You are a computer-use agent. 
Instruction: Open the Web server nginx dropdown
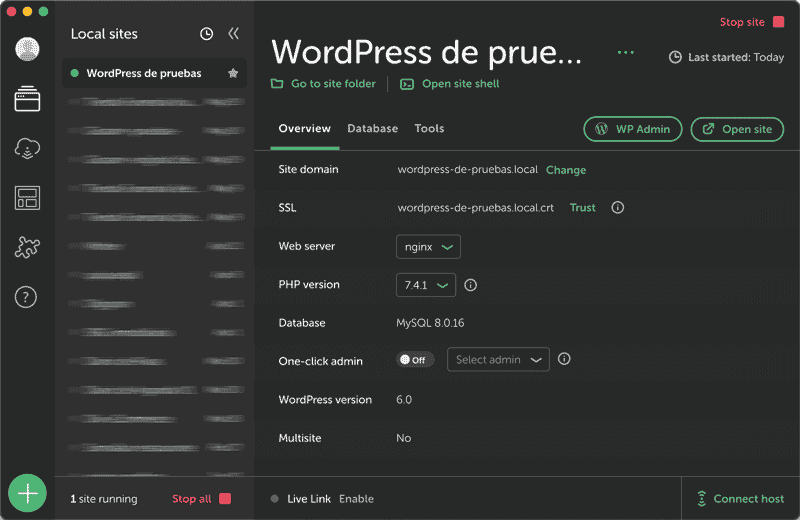[x=428, y=246]
